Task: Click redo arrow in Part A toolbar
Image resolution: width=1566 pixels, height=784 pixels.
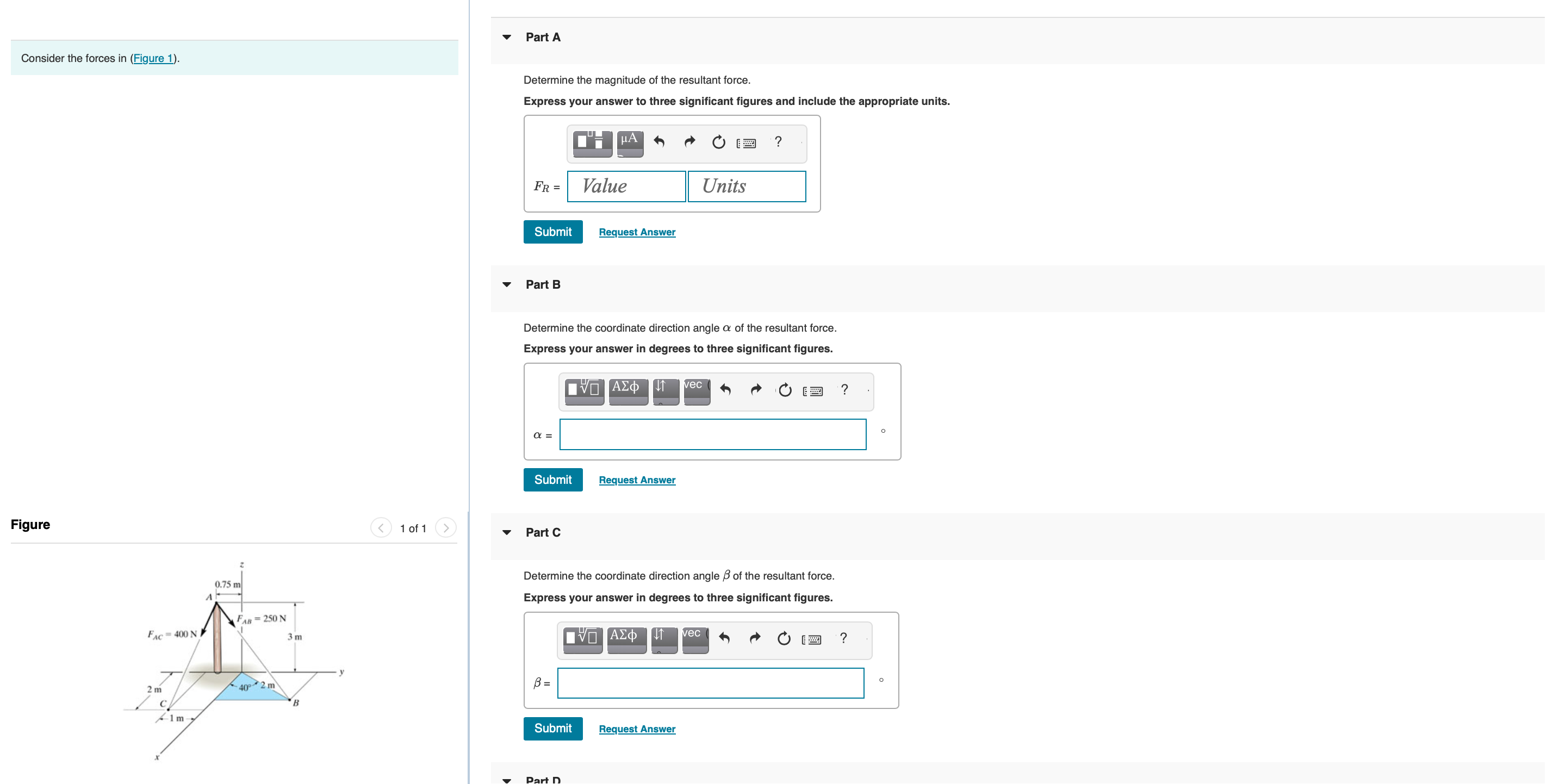Action: point(689,142)
